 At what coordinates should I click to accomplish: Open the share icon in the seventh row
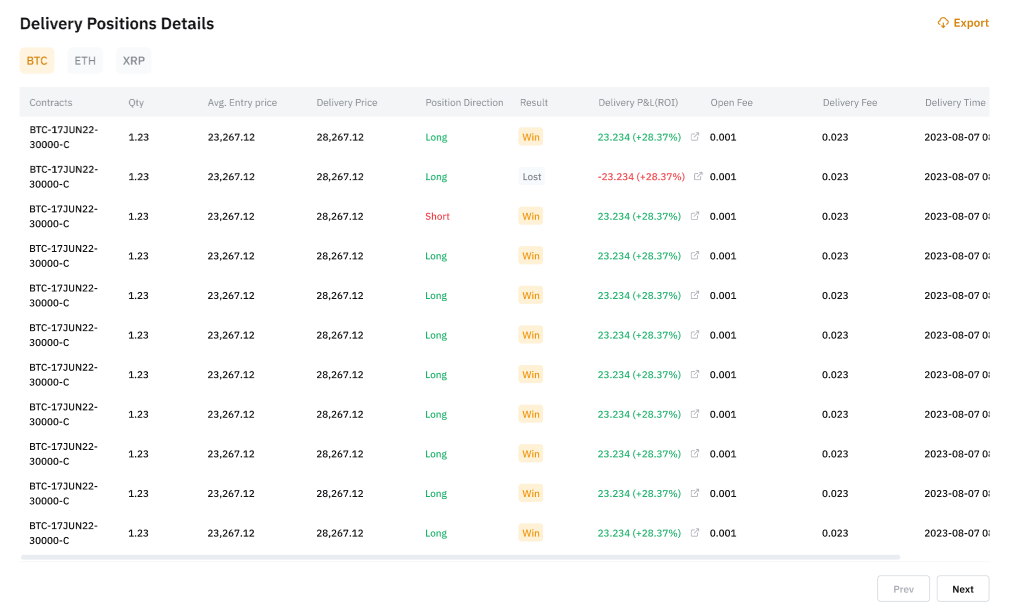(x=695, y=375)
